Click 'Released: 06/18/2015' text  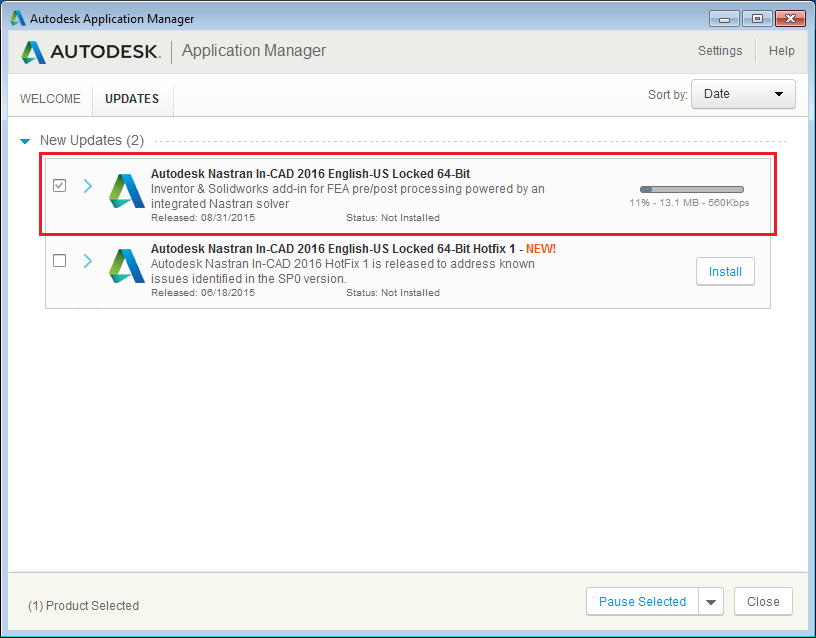point(203,293)
